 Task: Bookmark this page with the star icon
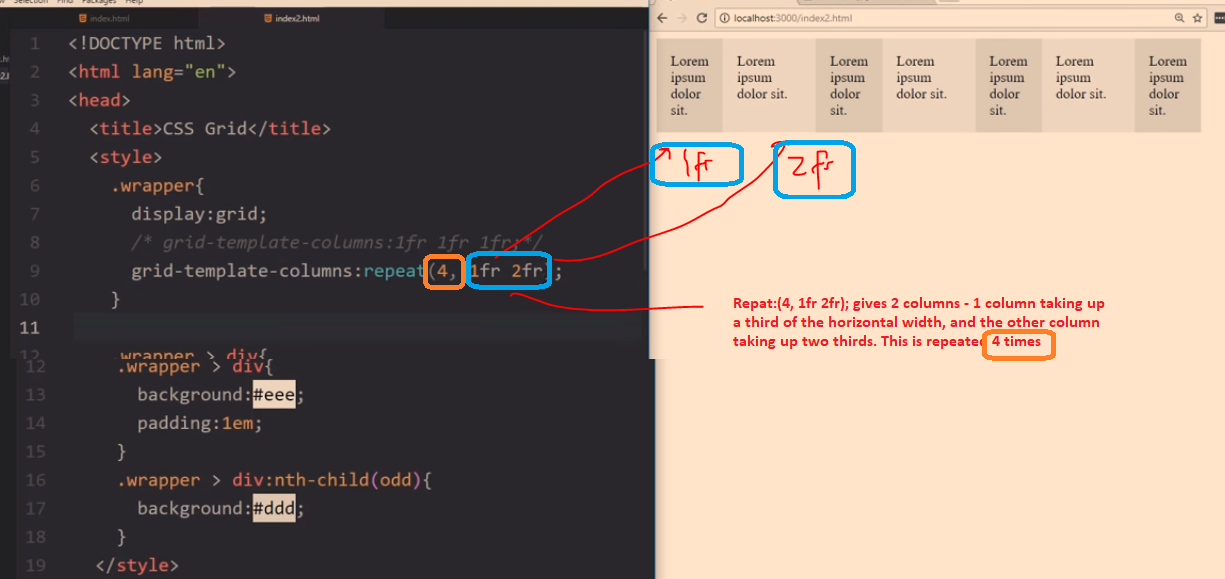click(x=1197, y=18)
